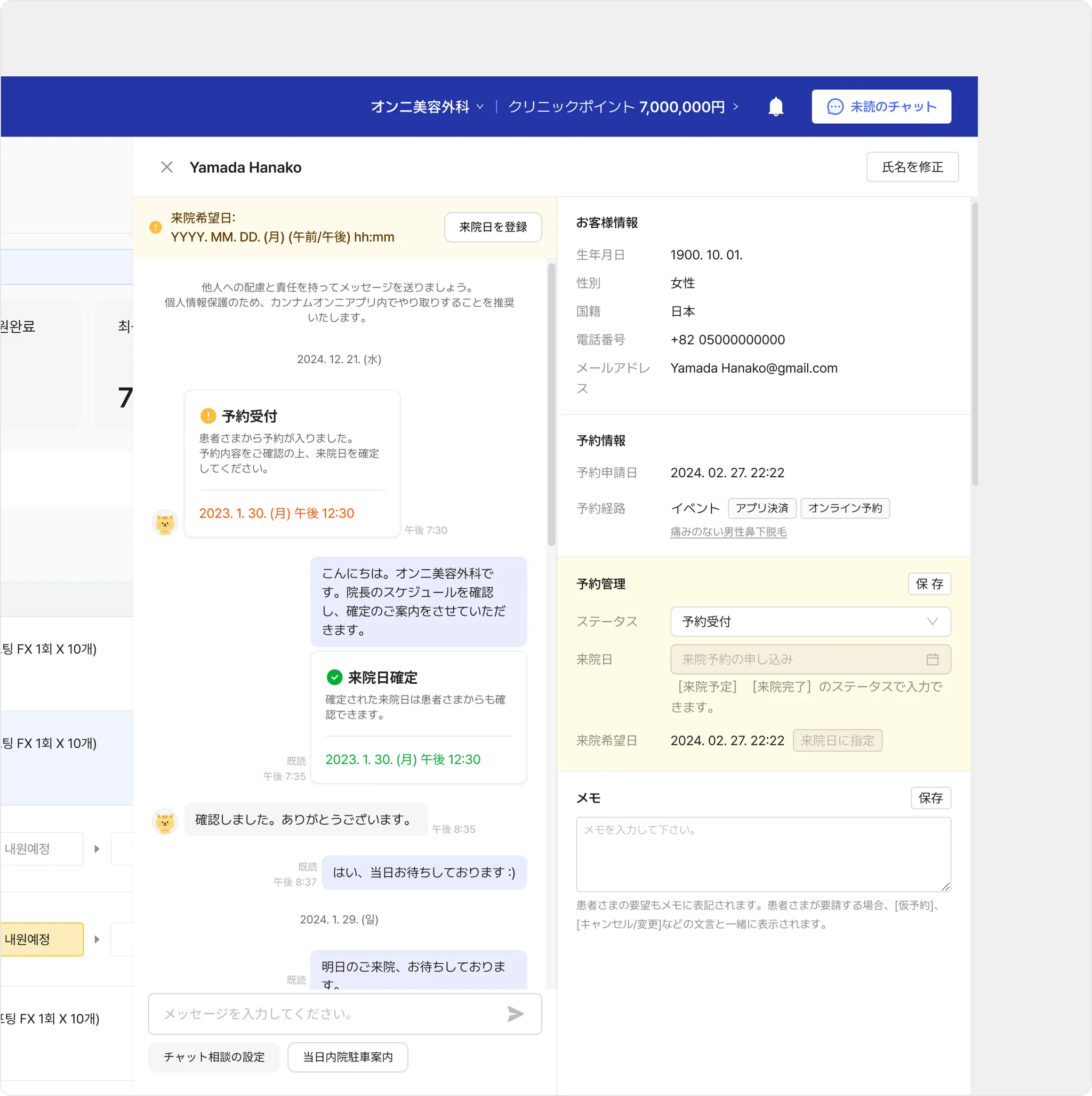This screenshot has height=1096, width=1092.
Task: Open the 痛みのない男性鼻下脱毛 link
Action: (x=728, y=532)
